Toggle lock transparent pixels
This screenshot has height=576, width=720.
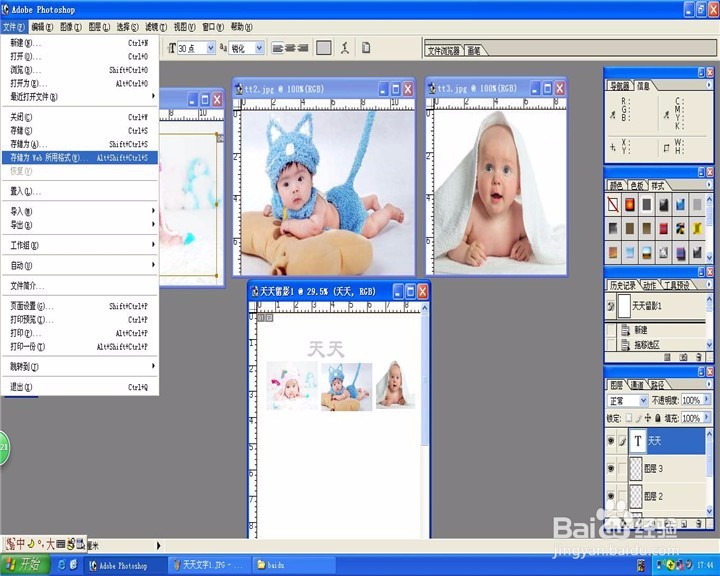[629, 418]
